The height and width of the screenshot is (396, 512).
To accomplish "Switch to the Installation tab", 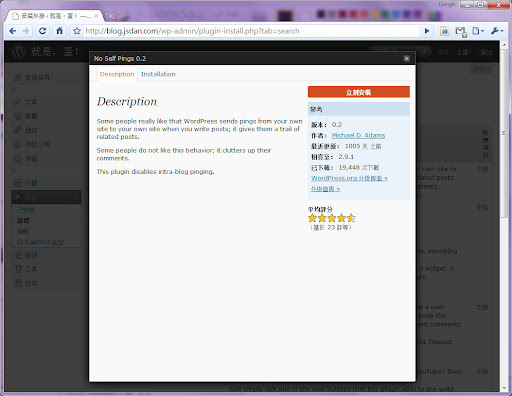I will [158, 74].
